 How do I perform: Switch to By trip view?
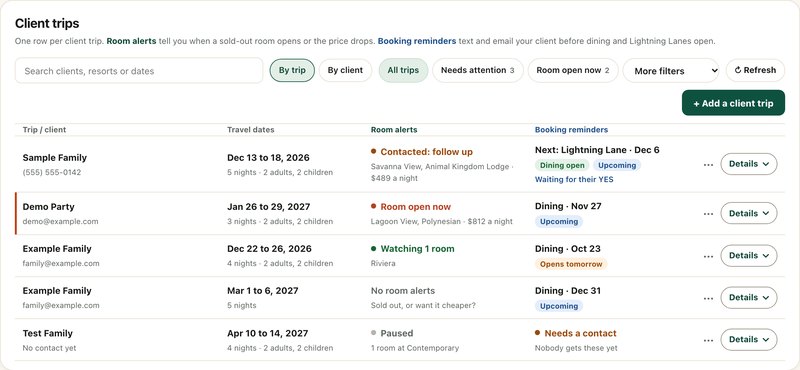[x=292, y=70]
